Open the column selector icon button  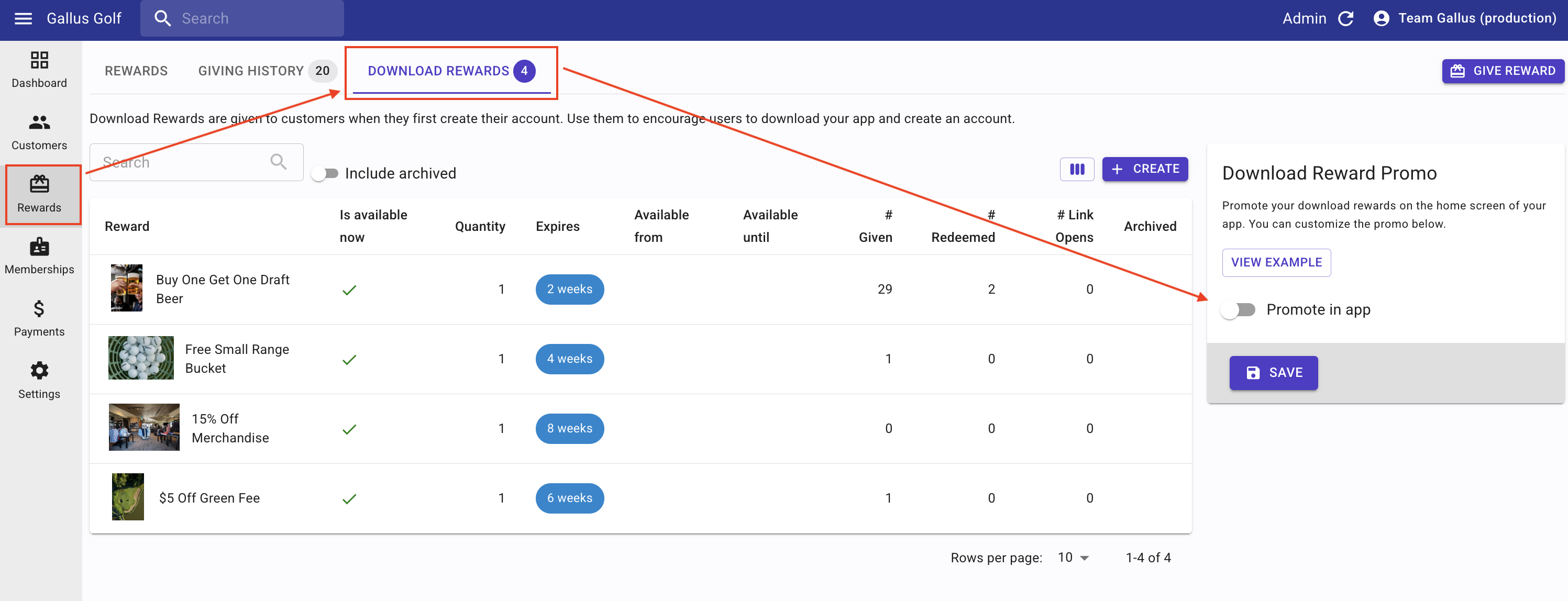1076,169
